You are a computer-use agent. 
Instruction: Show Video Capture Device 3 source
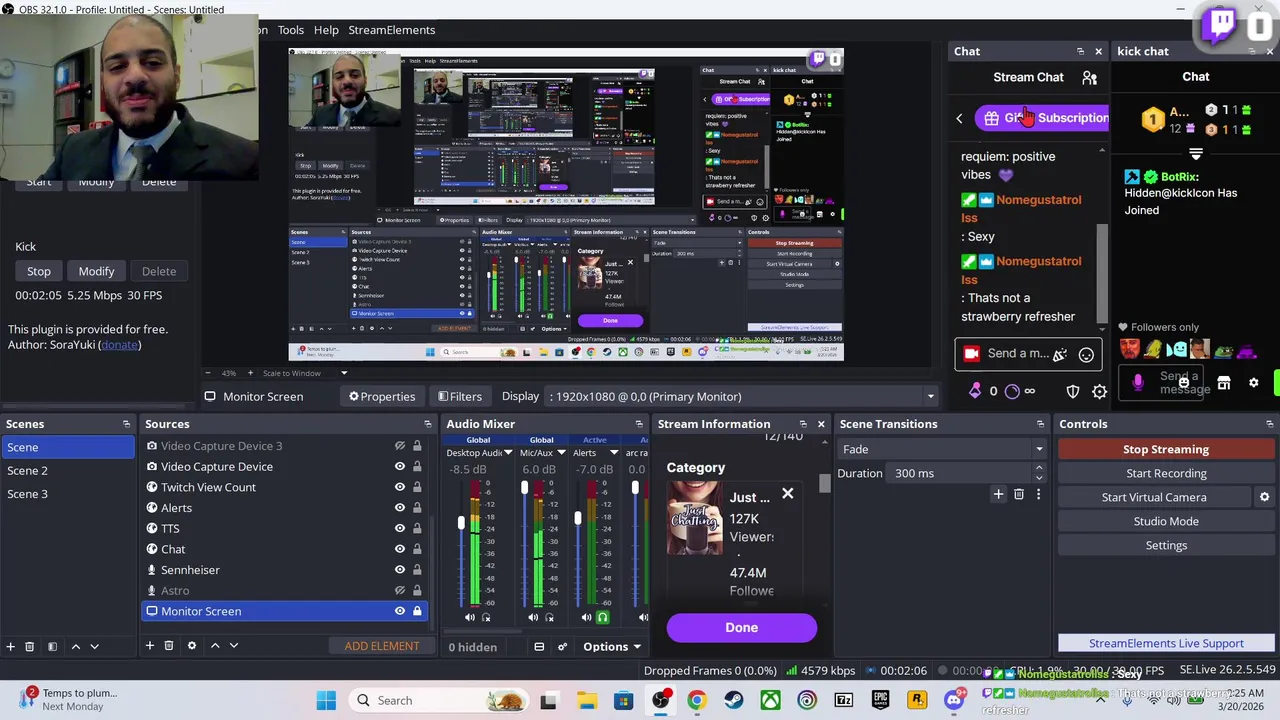400,446
